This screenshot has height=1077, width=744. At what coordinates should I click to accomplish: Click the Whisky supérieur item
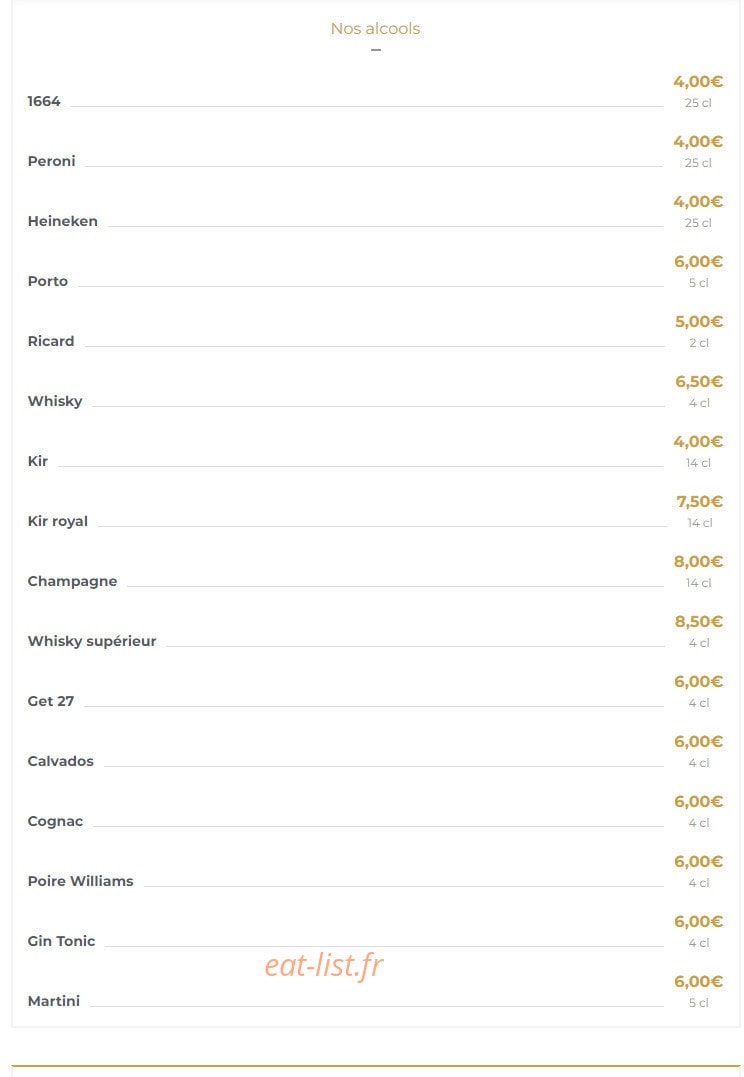coord(92,641)
